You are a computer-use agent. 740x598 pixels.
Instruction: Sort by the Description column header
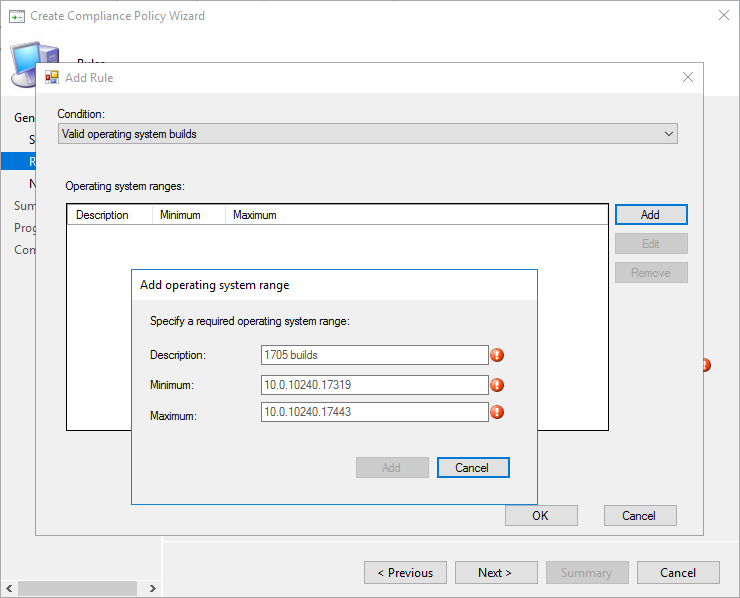109,215
